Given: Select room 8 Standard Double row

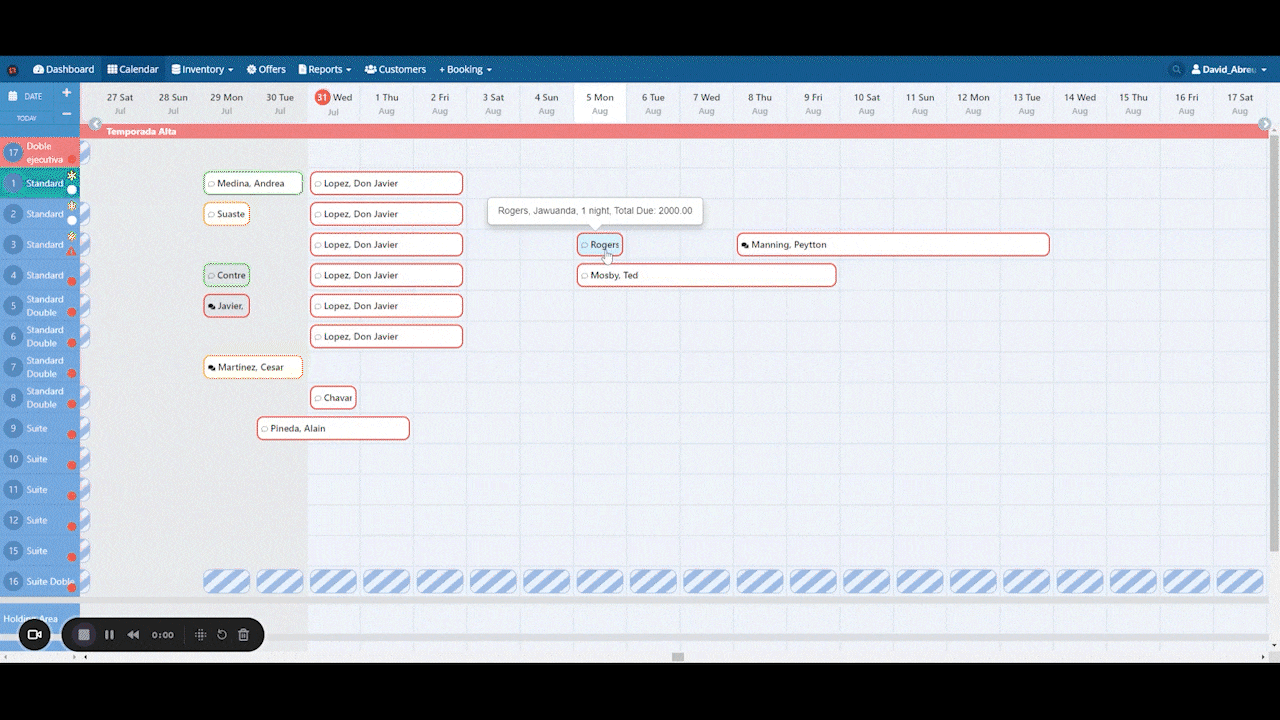Looking at the screenshot, I should pyautogui.click(x=40, y=398).
